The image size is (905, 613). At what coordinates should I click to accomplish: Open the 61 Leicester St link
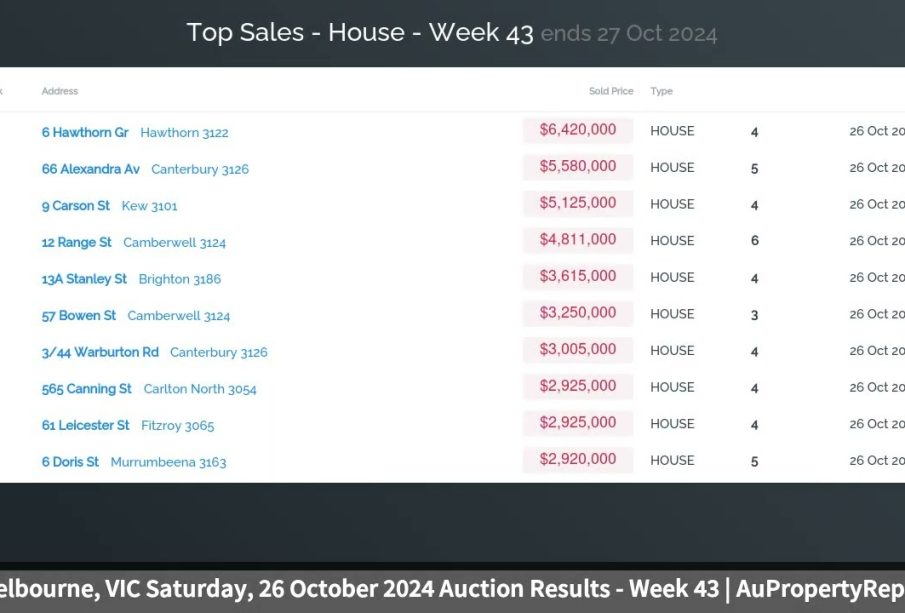pyautogui.click(x=86, y=425)
